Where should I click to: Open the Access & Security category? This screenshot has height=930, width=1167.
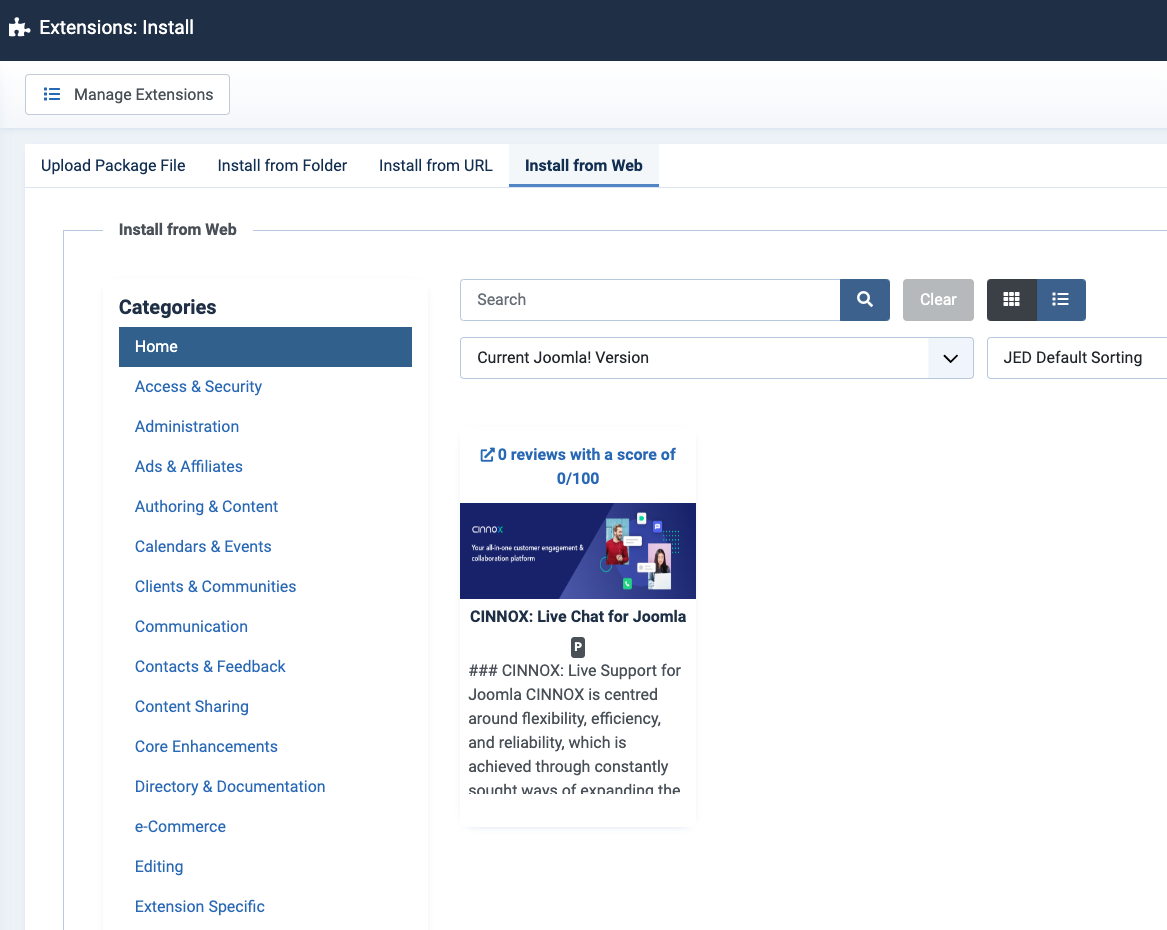(x=198, y=387)
